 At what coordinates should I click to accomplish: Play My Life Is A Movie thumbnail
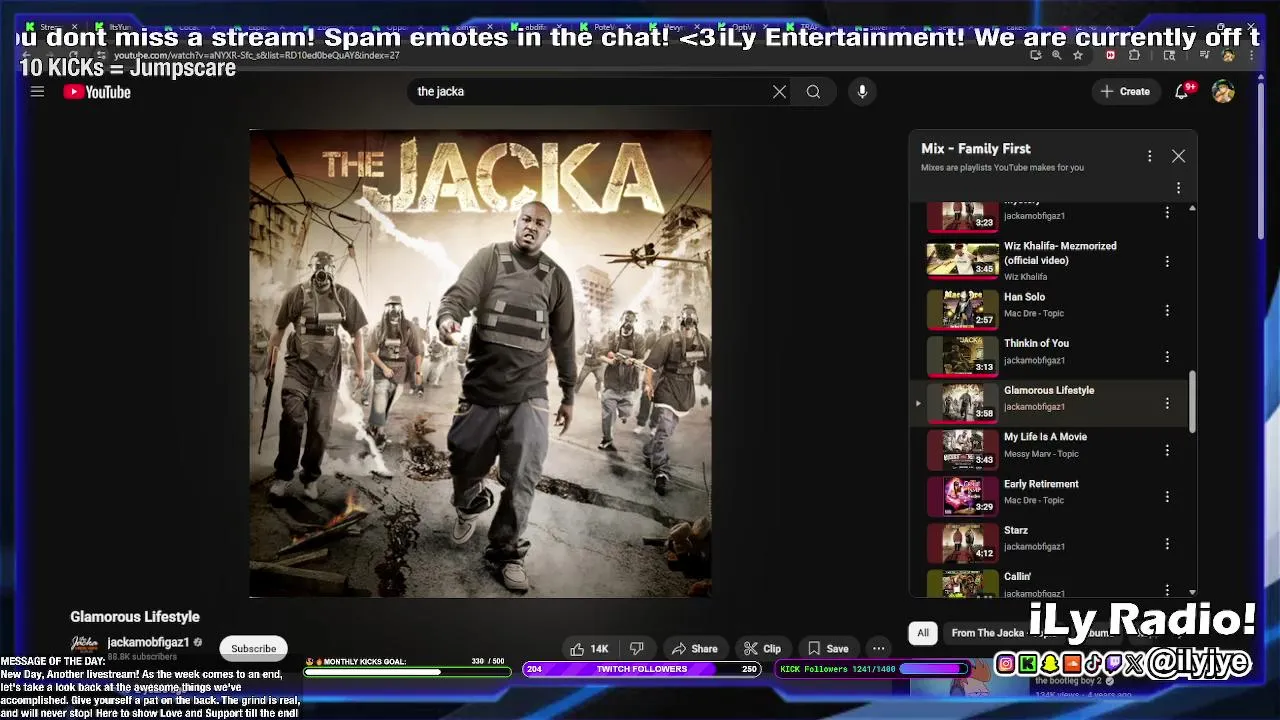click(x=962, y=449)
